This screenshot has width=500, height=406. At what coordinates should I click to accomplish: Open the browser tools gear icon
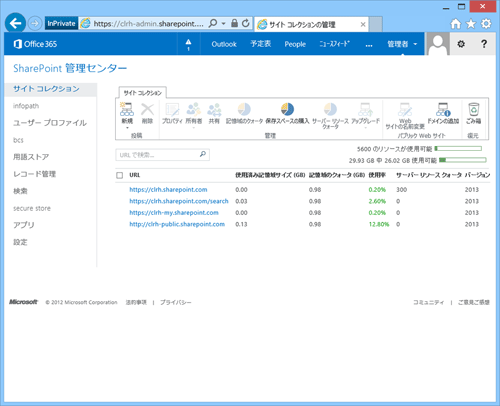(x=486, y=24)
